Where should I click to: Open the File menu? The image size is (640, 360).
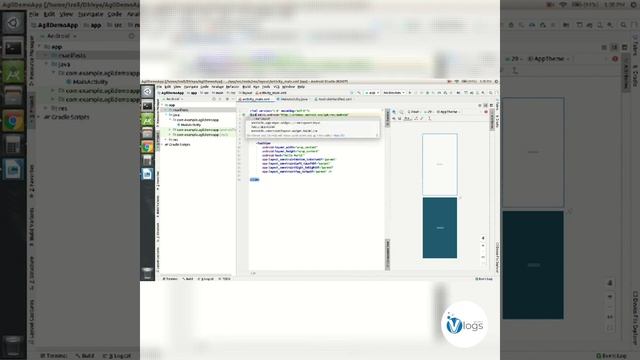click(159, 87)
